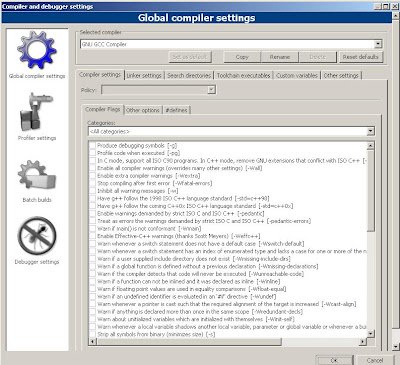Click the flags list vertical scrollbar thumb
Screen dimensions: 400x365
tap(371, 190)
